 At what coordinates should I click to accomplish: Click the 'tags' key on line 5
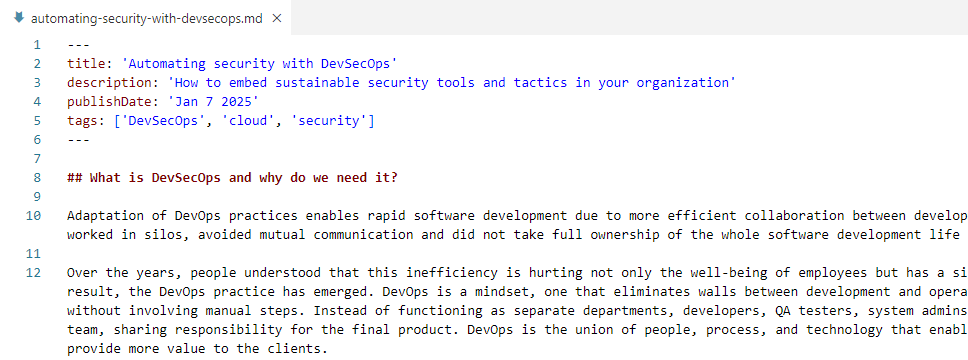82,121
